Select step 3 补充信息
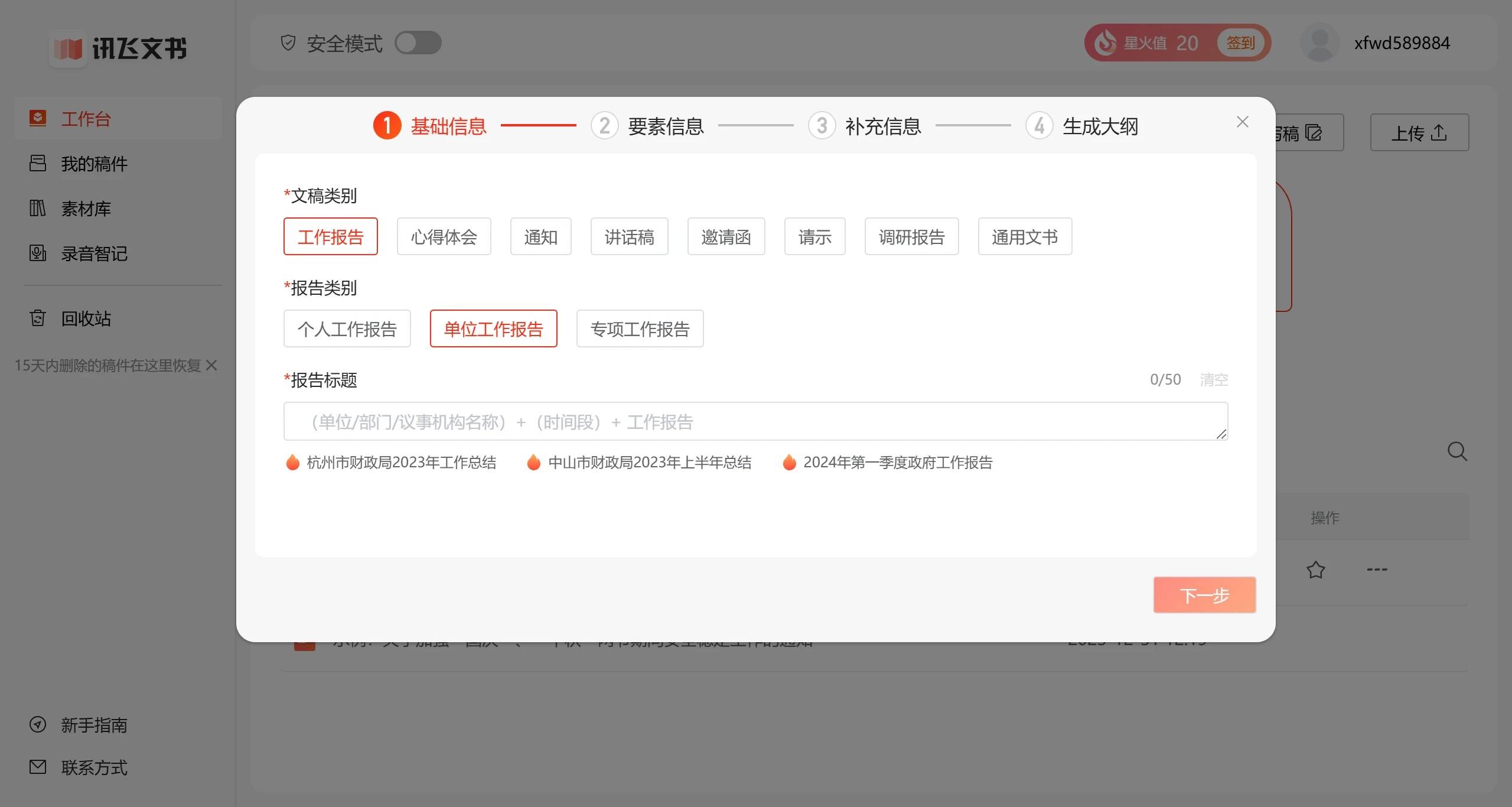 coord(865,126)
